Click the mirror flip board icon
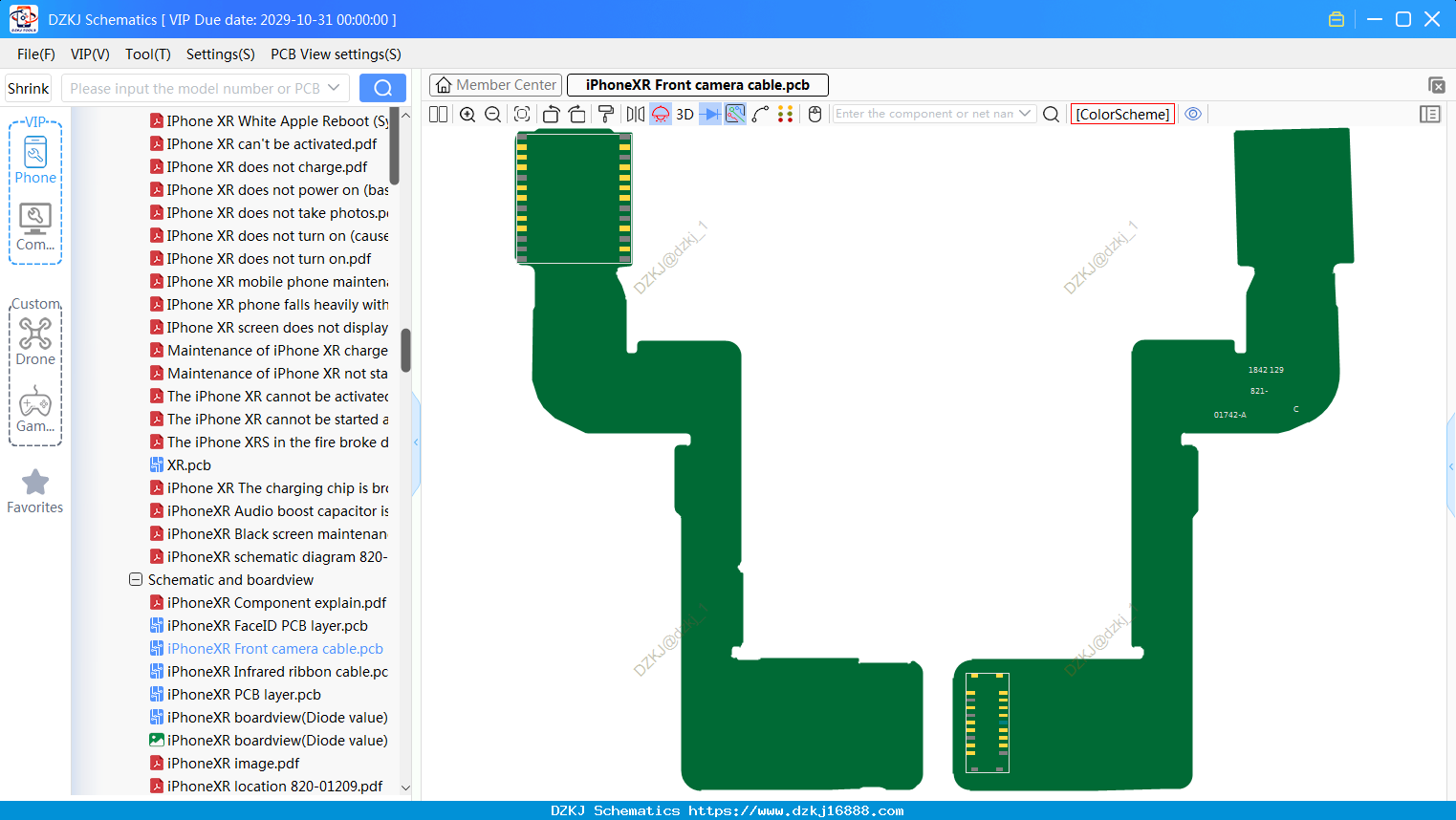Image resolution: width=1456 pixels, height=820 pixels. click(636, 114)
